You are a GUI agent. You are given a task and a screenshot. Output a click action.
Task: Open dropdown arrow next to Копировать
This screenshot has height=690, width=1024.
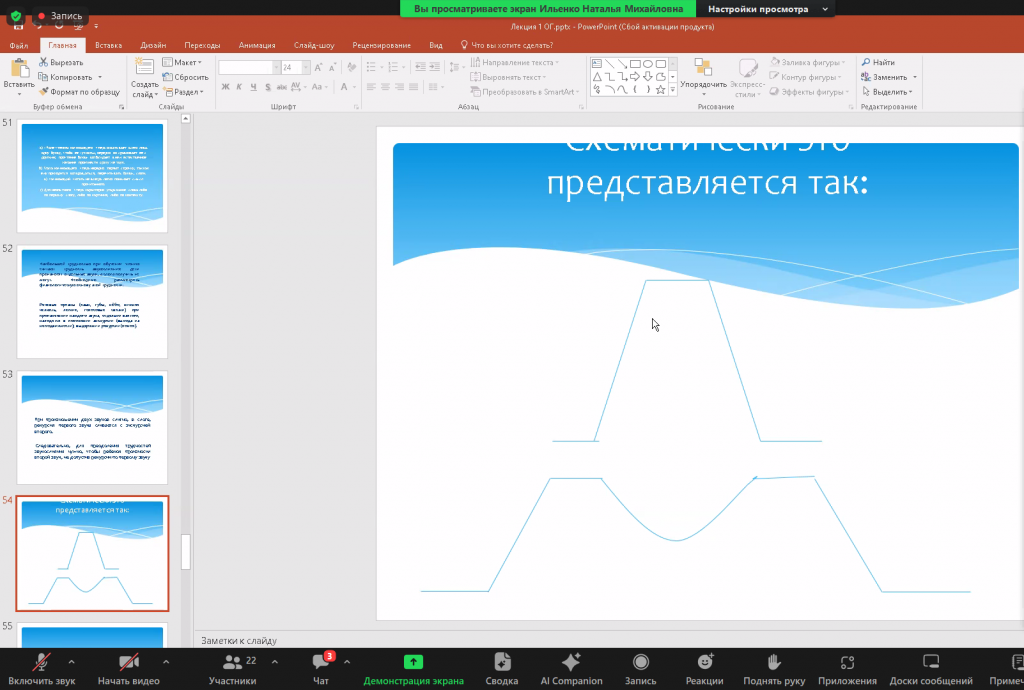pos(100,77)
